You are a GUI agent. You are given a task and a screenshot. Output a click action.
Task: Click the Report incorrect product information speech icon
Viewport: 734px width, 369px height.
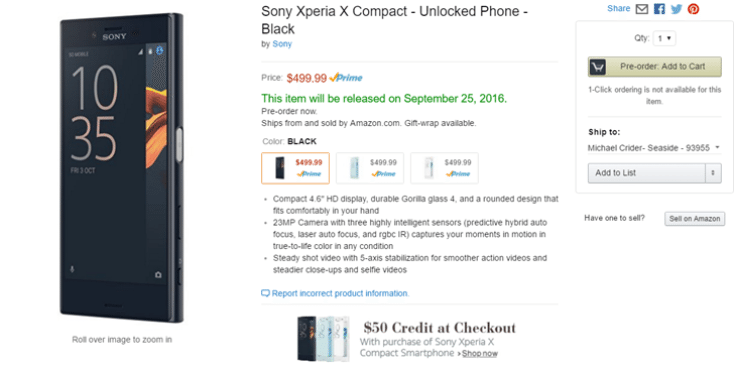265,293
